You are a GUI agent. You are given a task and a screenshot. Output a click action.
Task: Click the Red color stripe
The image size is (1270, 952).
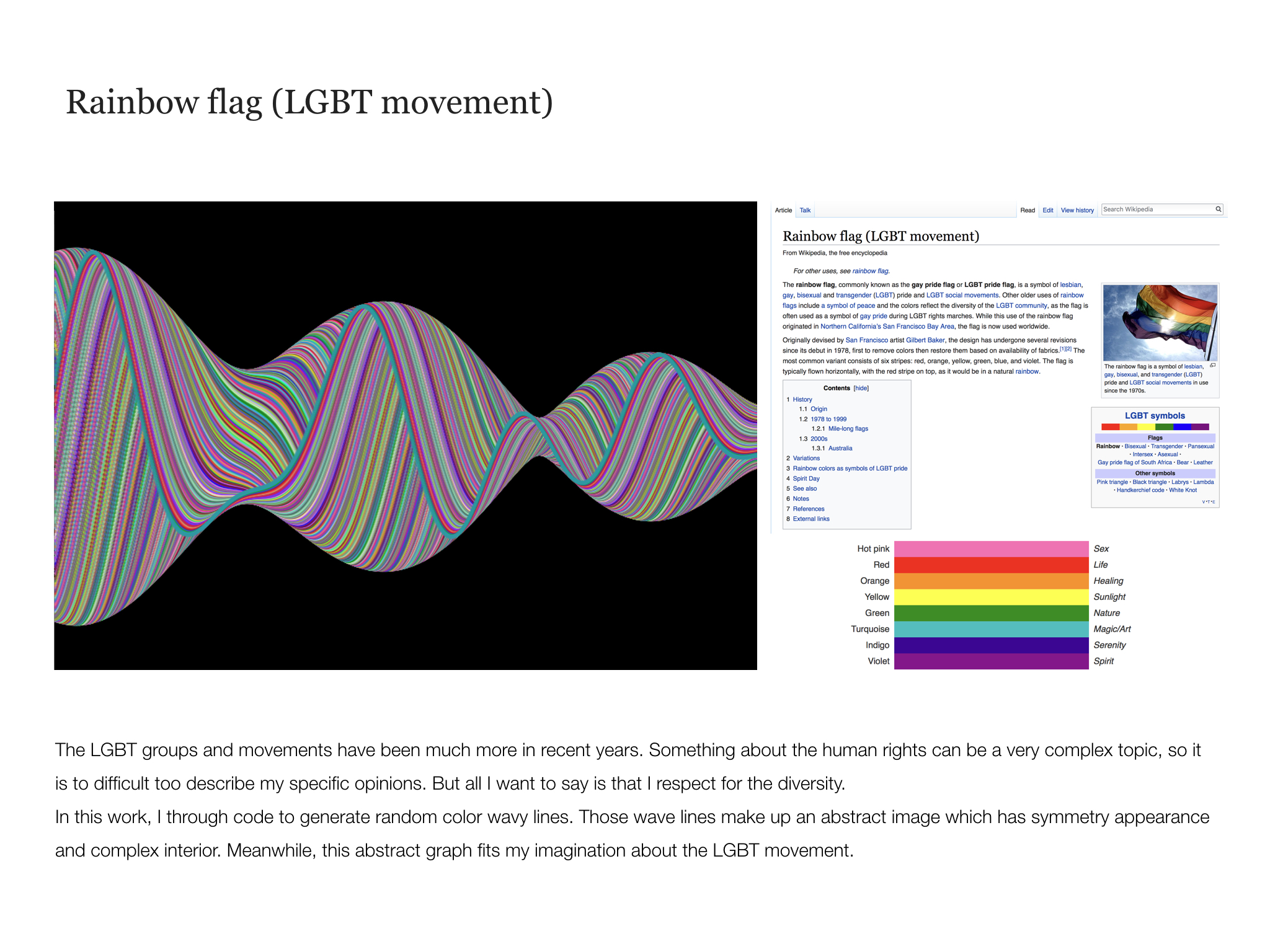991,565
